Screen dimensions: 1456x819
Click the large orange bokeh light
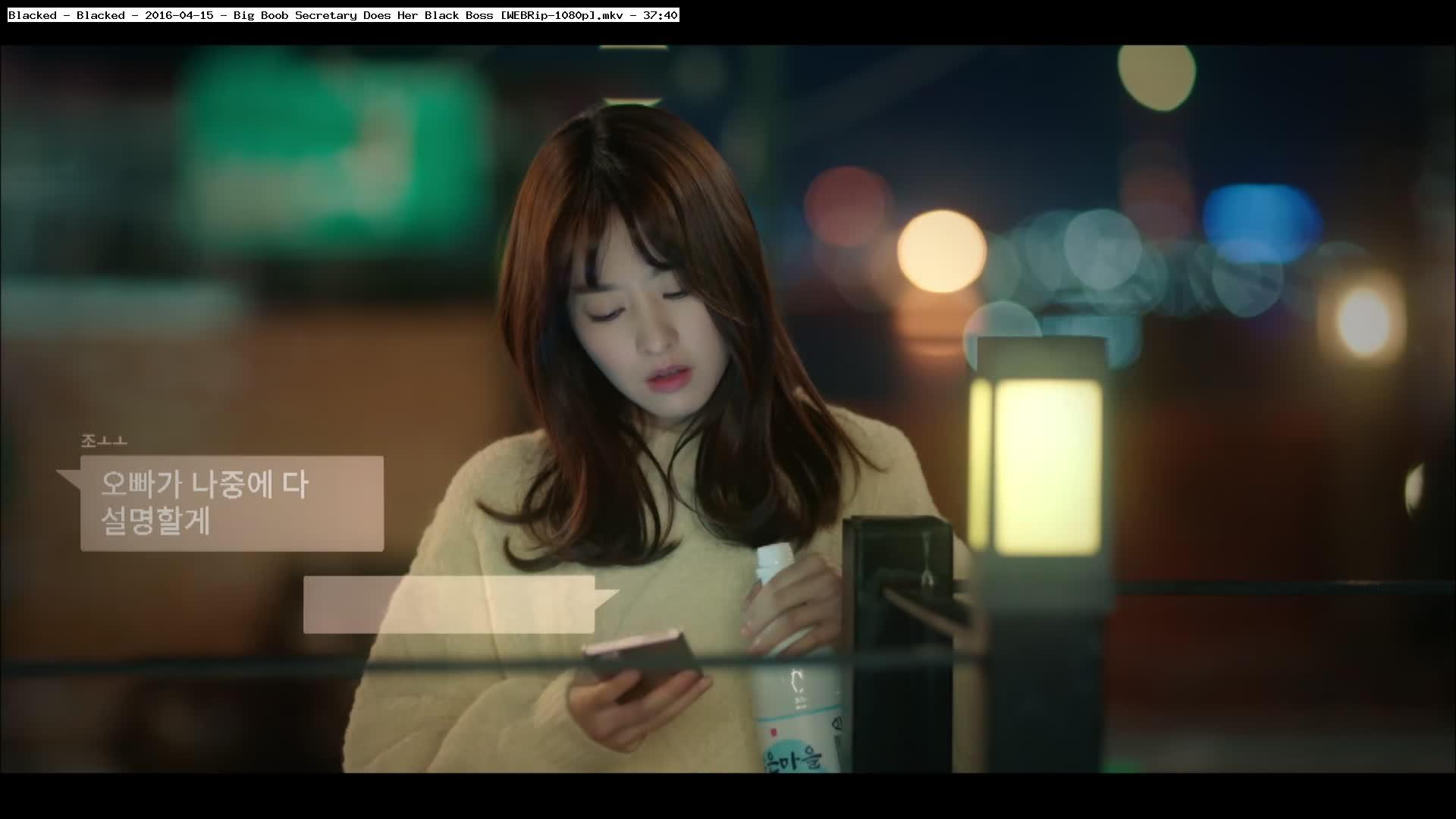point(941,252)
